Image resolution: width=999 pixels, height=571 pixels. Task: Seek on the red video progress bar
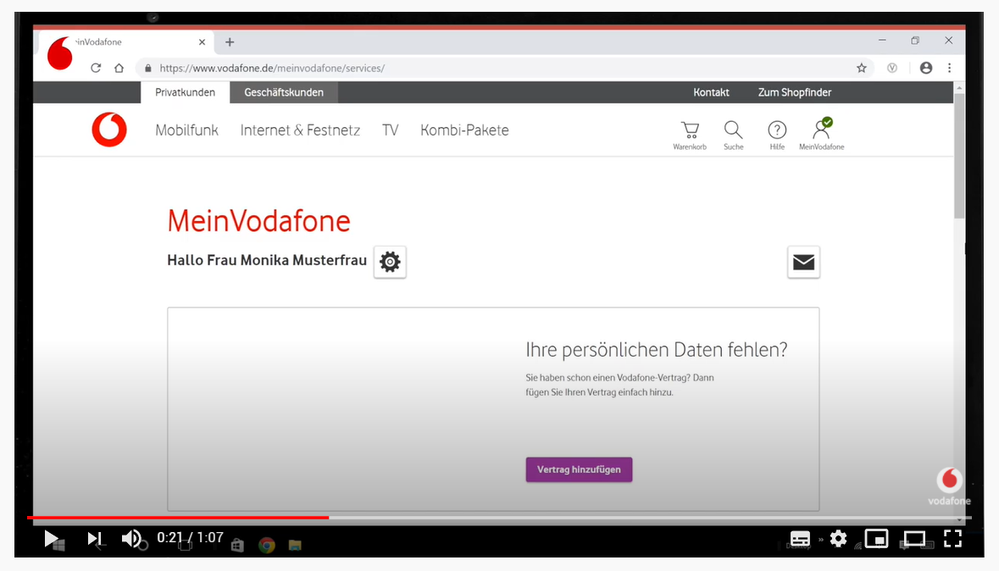click(x=178, y=517)
